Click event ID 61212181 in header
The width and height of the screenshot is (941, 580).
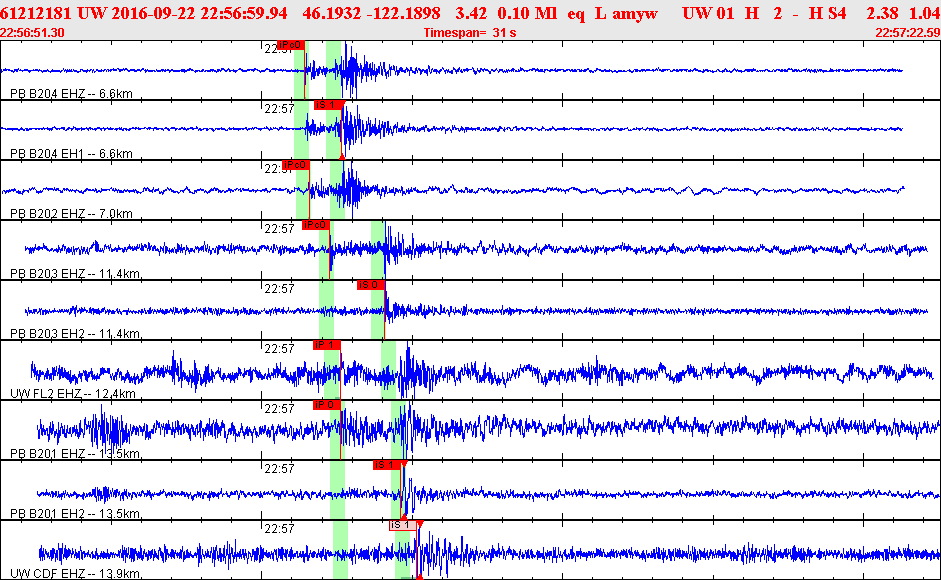[x=35, y=13]
